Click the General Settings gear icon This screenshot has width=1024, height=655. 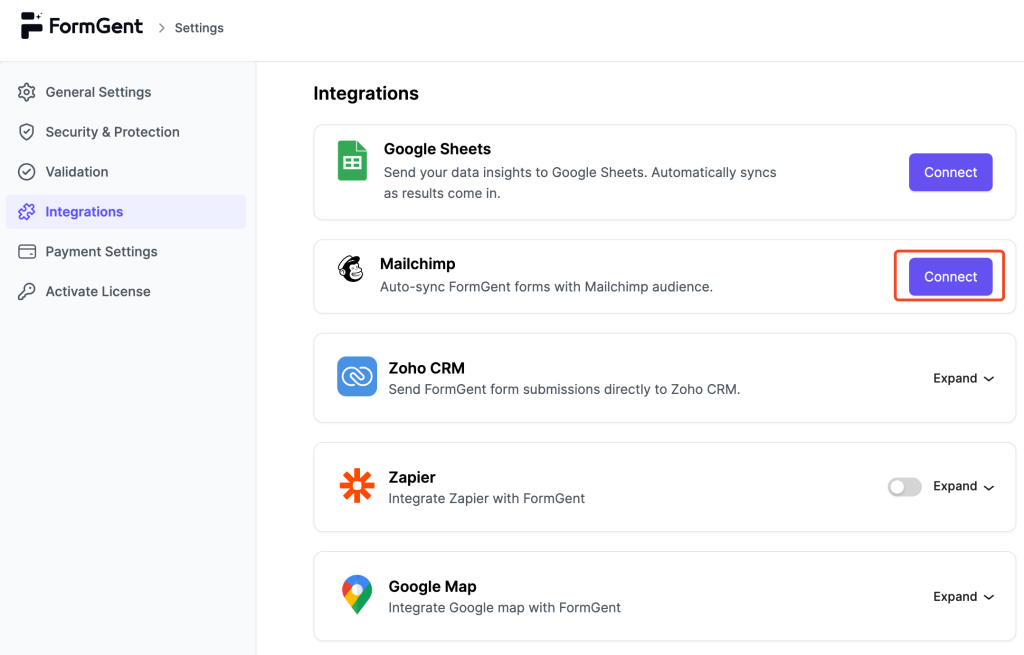27,92
